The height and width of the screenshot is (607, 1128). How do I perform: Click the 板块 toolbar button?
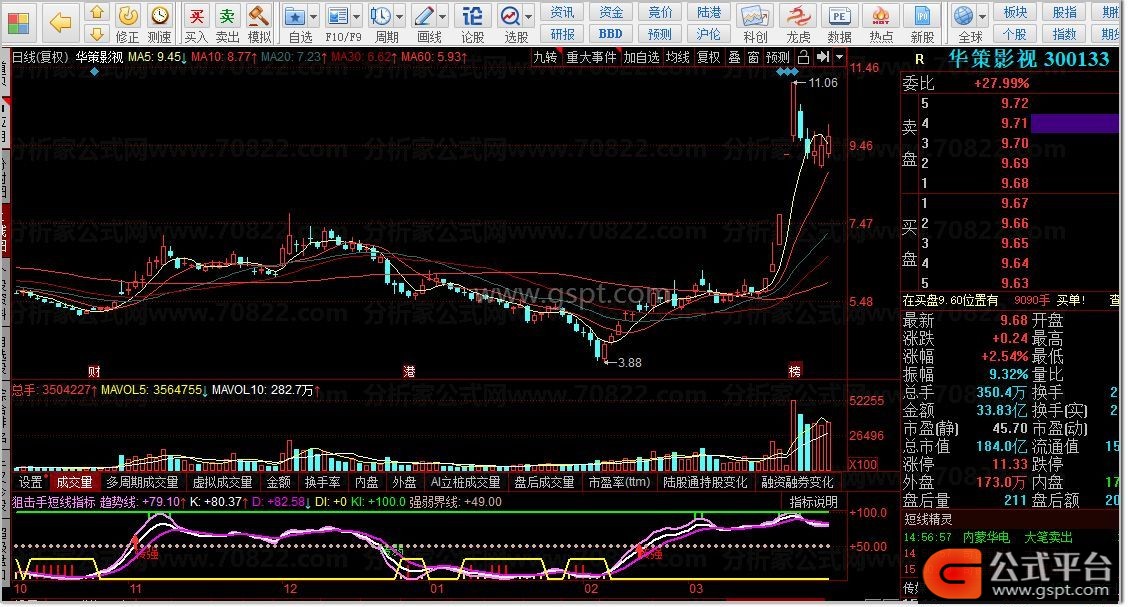pyautogui.click(x=1016, y=12)
